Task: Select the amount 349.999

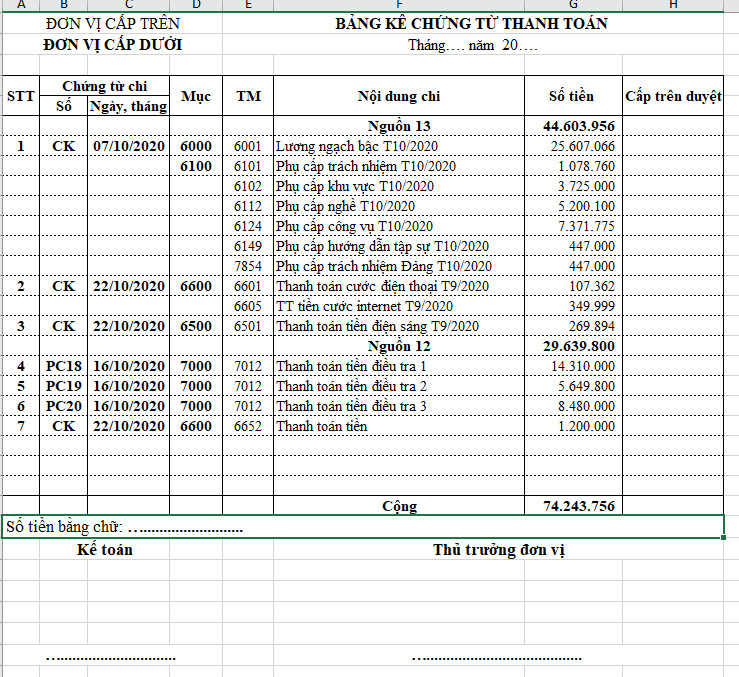Action: click(573, 306)
